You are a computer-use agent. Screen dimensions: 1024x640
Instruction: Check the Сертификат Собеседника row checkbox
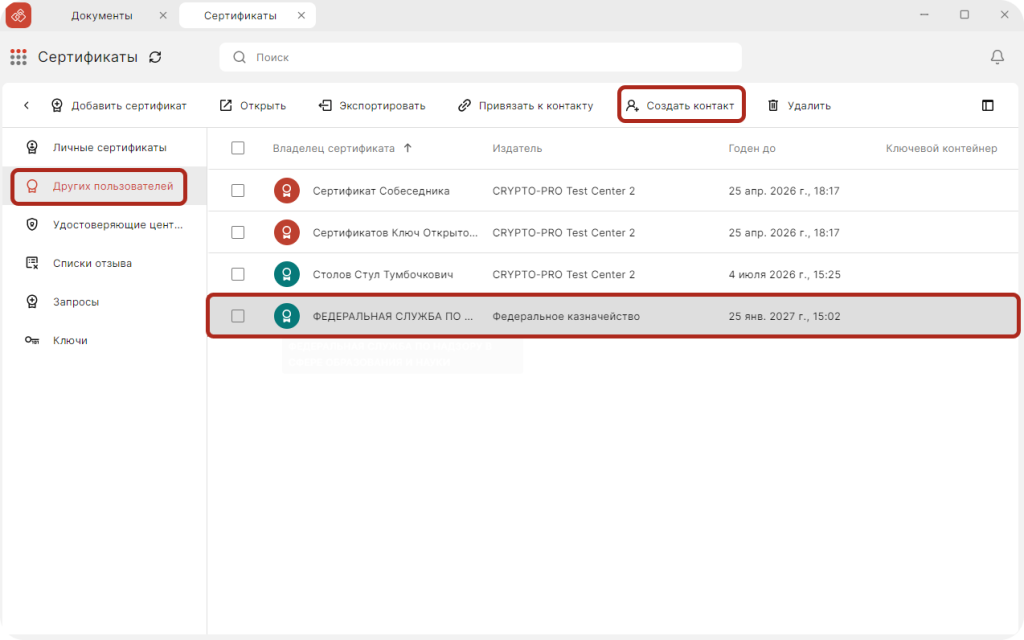tap(238, 191)
